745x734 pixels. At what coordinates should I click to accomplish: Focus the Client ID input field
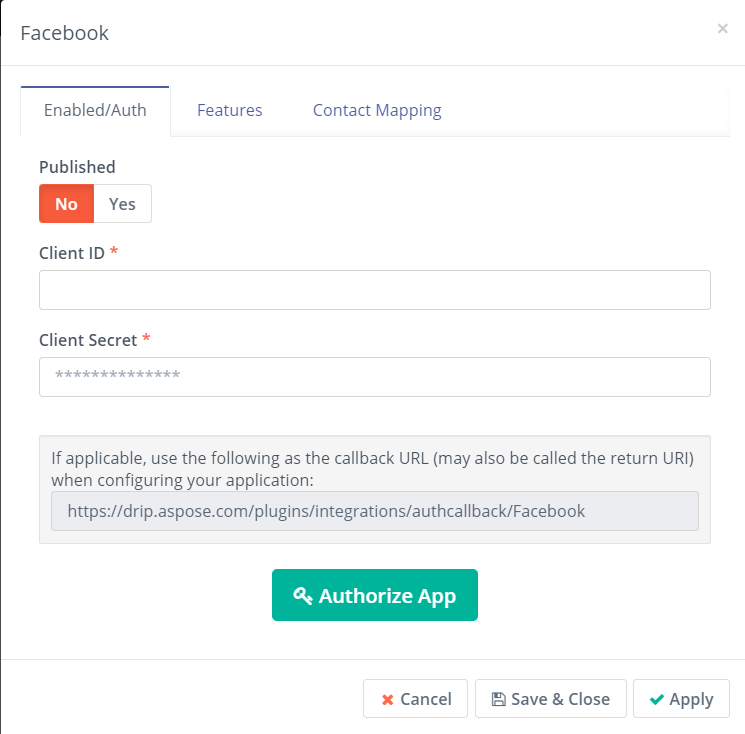tap(375, 290)
